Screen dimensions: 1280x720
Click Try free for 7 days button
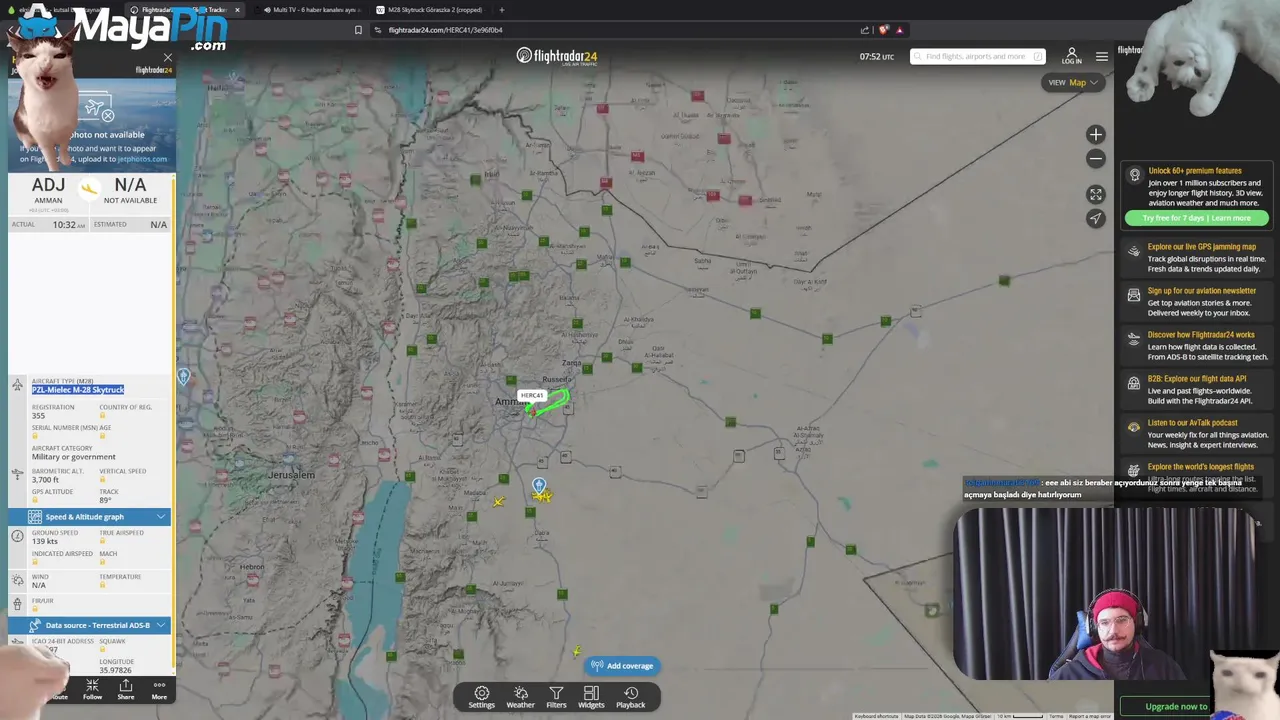click(1196, 218)
